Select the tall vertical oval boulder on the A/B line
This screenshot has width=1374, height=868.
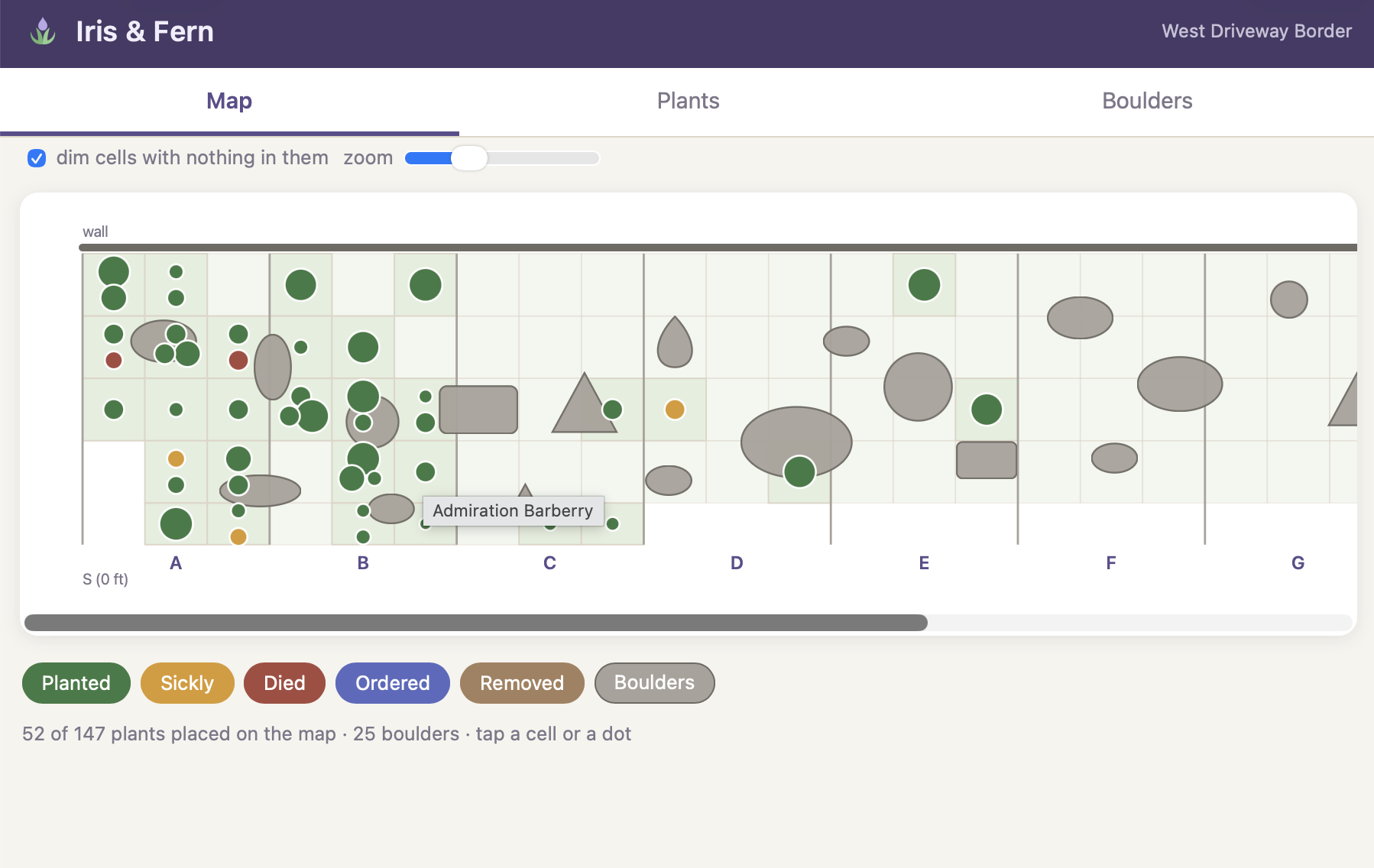[x=273, y=367]
